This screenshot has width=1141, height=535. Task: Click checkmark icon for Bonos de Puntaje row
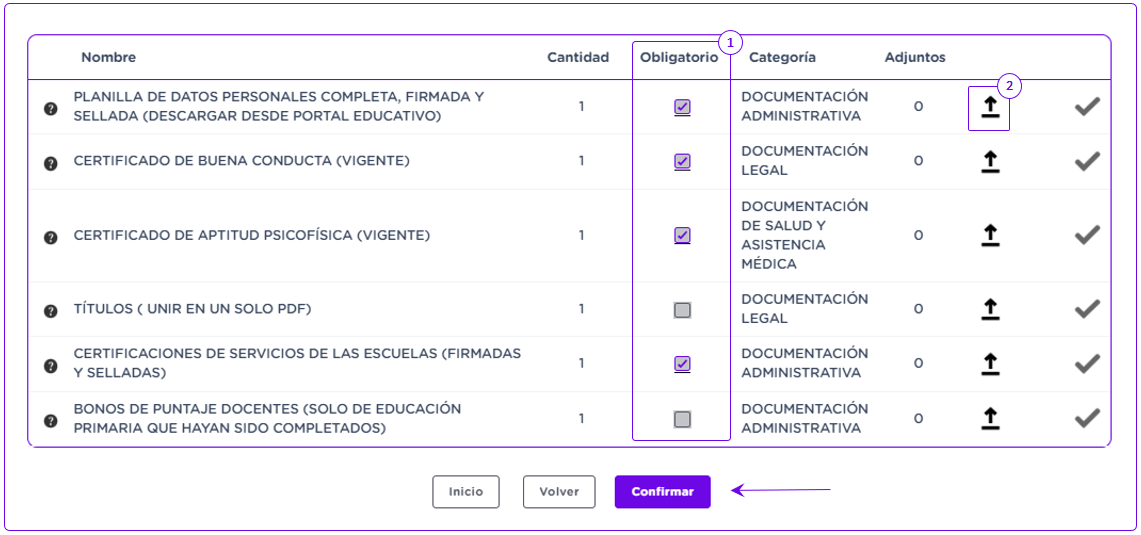(x=1087, y=418)
